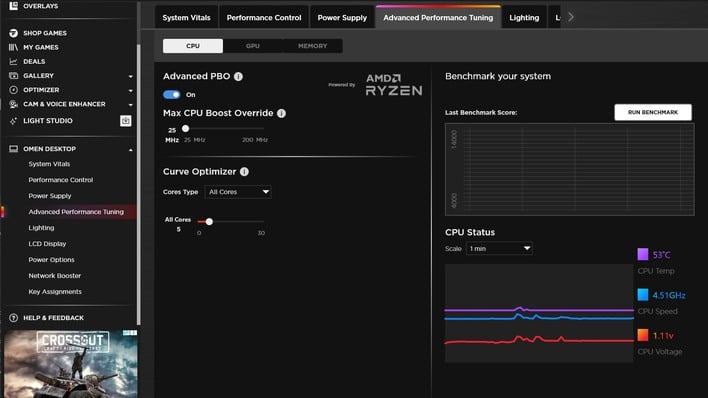Open Lighting in sidebar tree
Screen dimensions: 708x398
(x=41, y=228)
